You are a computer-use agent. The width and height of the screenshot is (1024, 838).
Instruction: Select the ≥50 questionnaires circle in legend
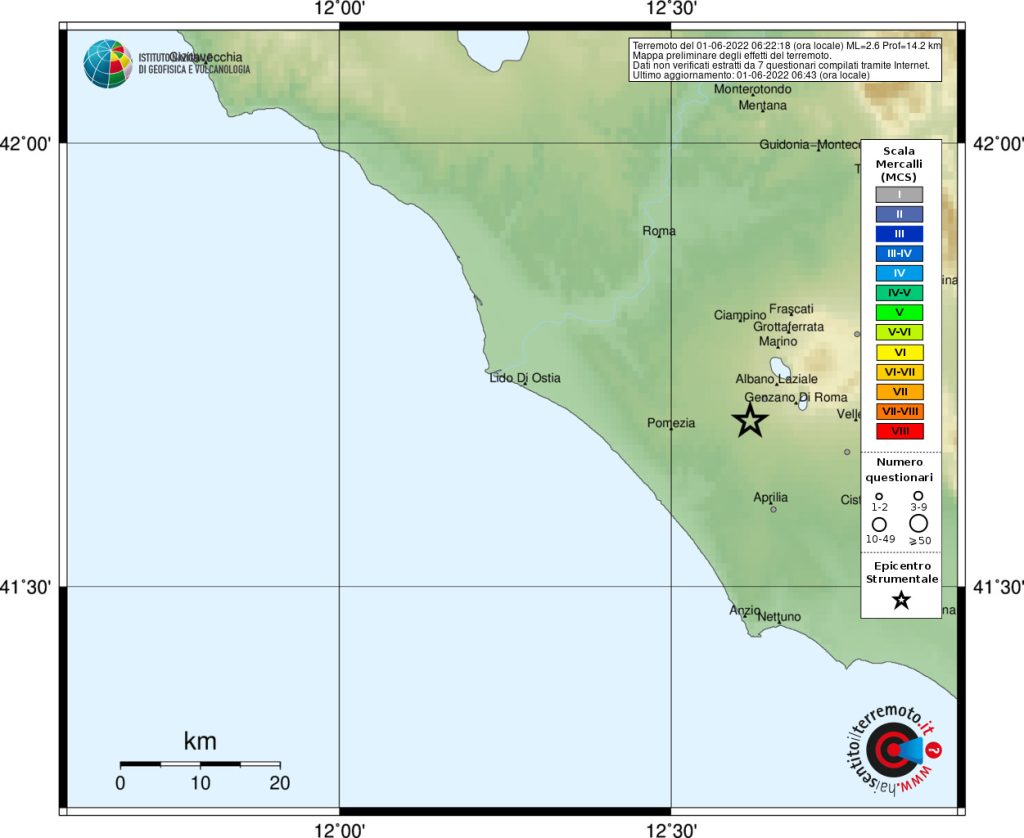(x=918, y=523)
